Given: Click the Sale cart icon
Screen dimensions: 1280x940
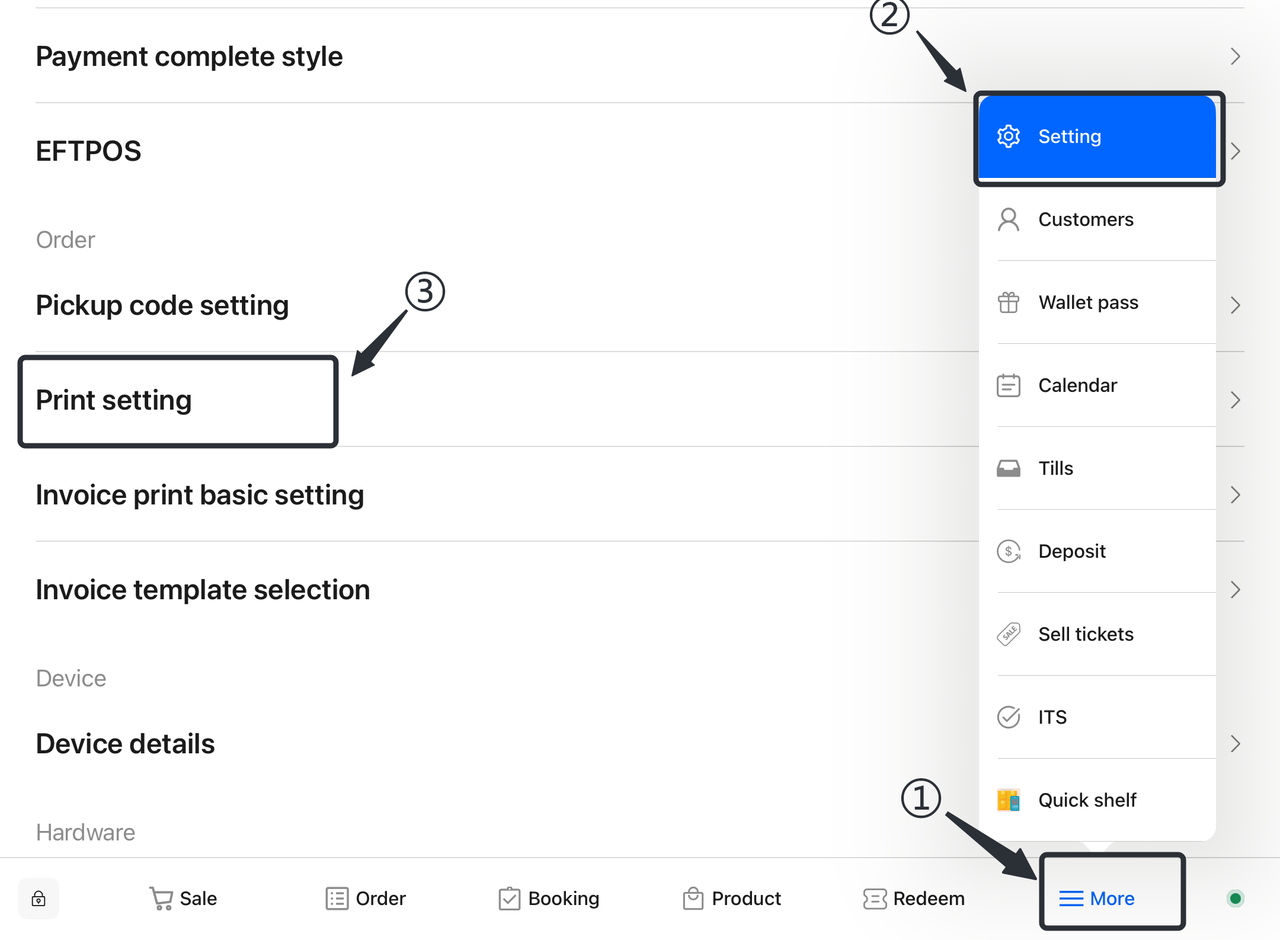Looking at the screenshot, I should [160, 898].
